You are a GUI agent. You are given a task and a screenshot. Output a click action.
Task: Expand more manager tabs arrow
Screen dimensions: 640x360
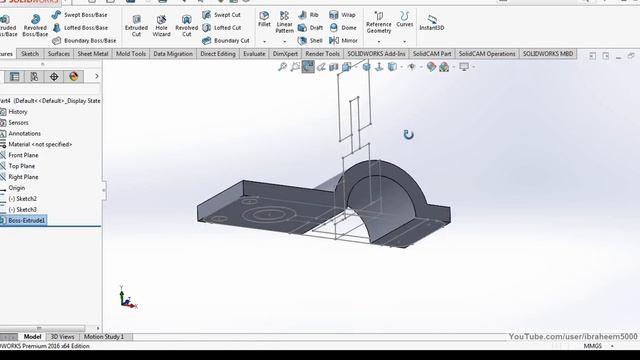97,76
